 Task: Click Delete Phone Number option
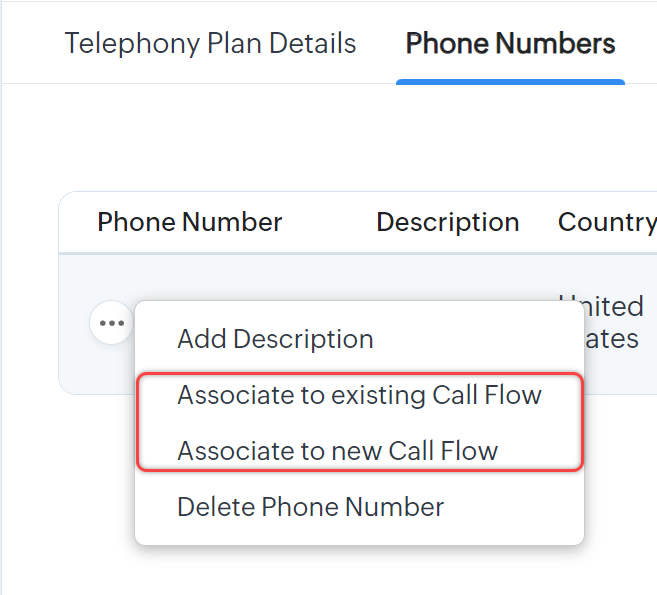pos(310,507)
